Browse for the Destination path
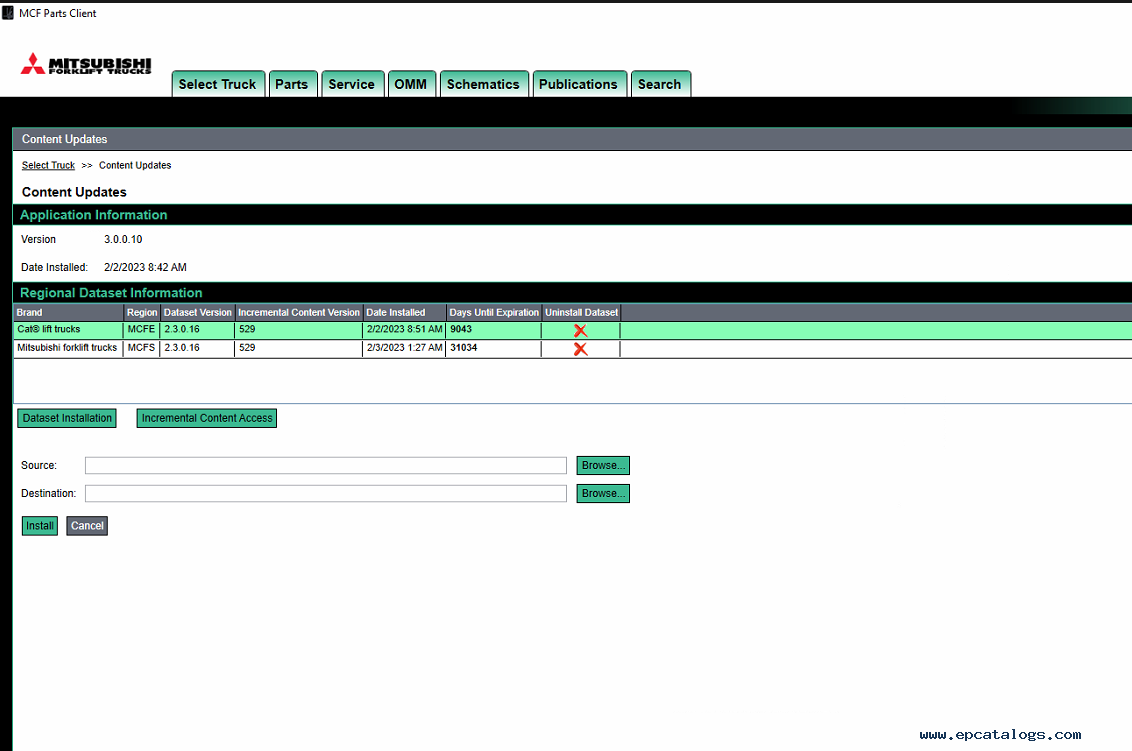This screenshot has width=1132, height=751. (603, 493)
